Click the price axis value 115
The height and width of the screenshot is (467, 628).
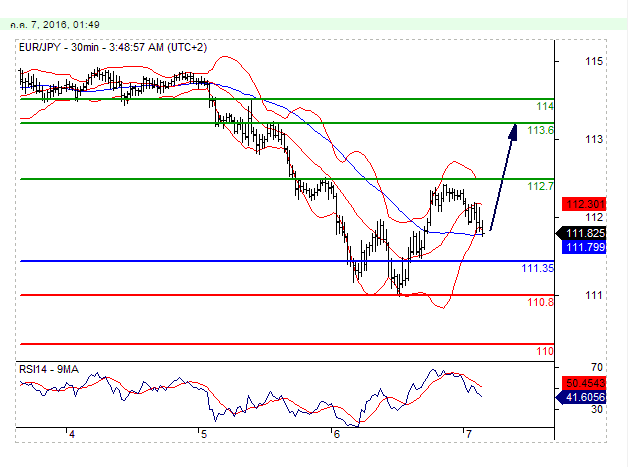pos(594,61)
